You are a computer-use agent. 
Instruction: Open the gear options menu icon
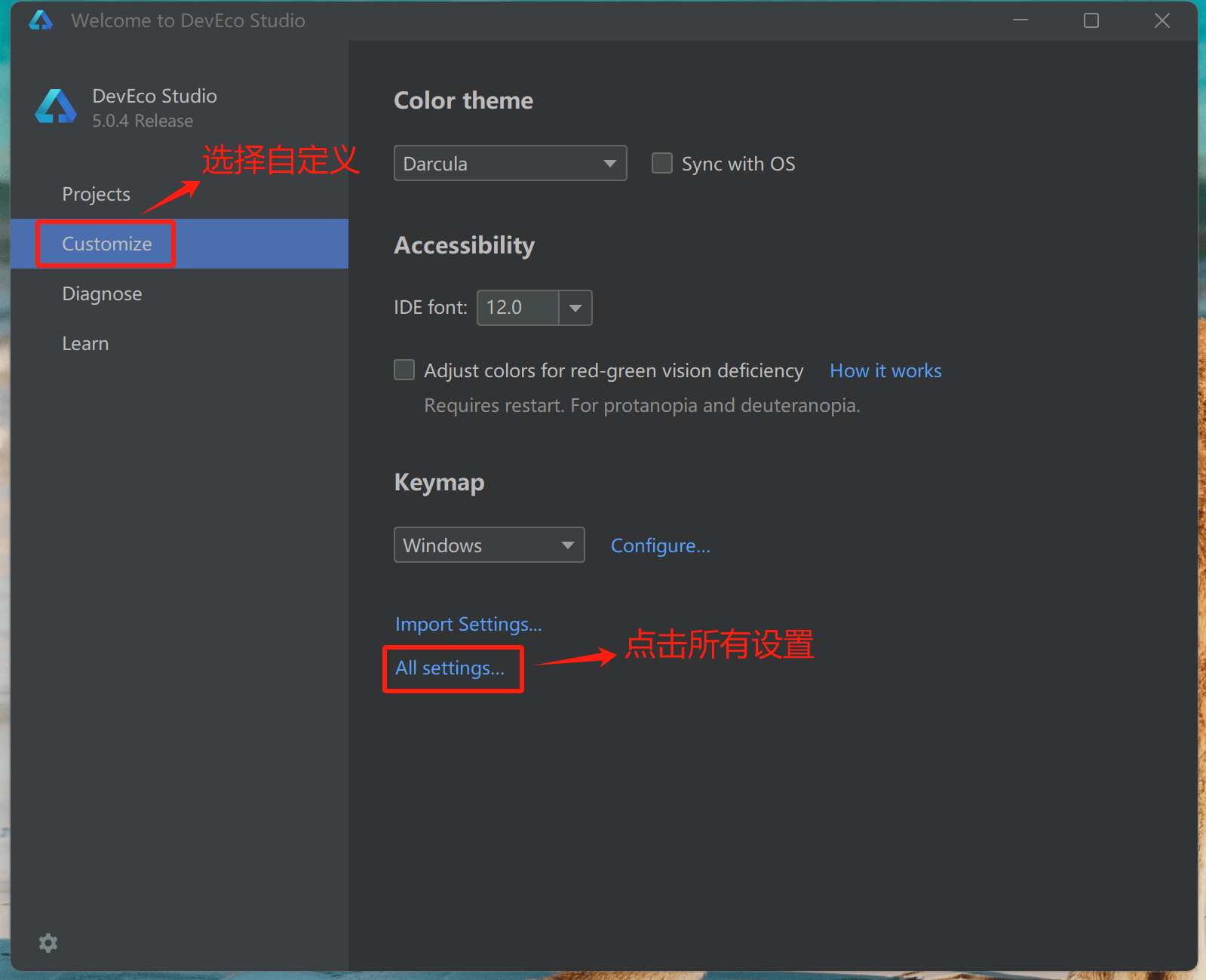48,942
